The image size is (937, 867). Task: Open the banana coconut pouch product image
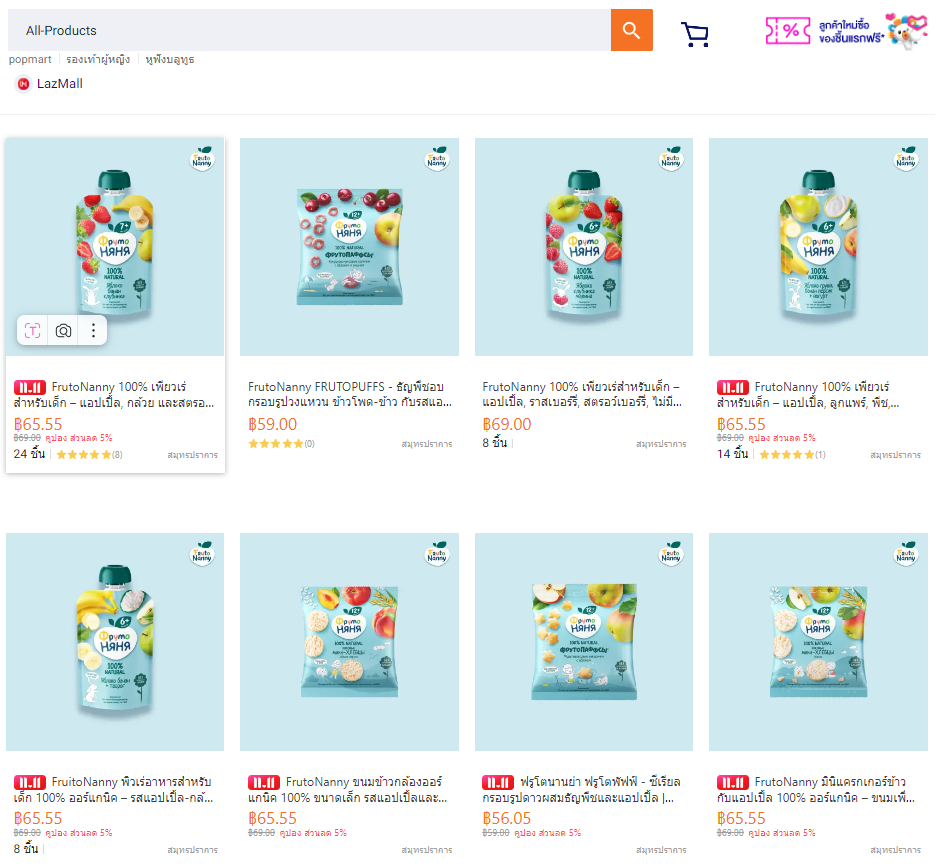115,641
